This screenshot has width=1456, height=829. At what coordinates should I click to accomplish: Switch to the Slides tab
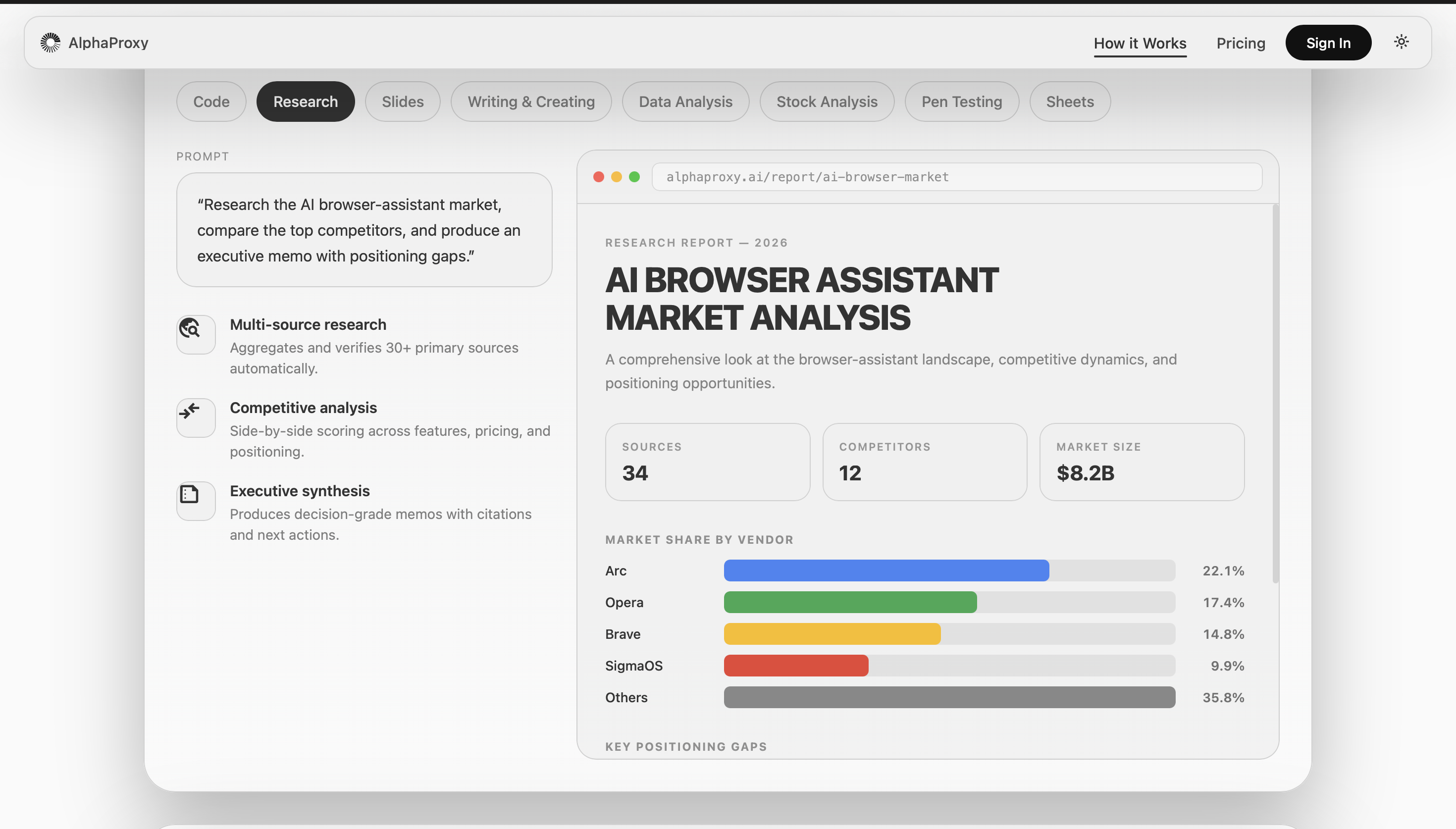click(x=403, y=102)
